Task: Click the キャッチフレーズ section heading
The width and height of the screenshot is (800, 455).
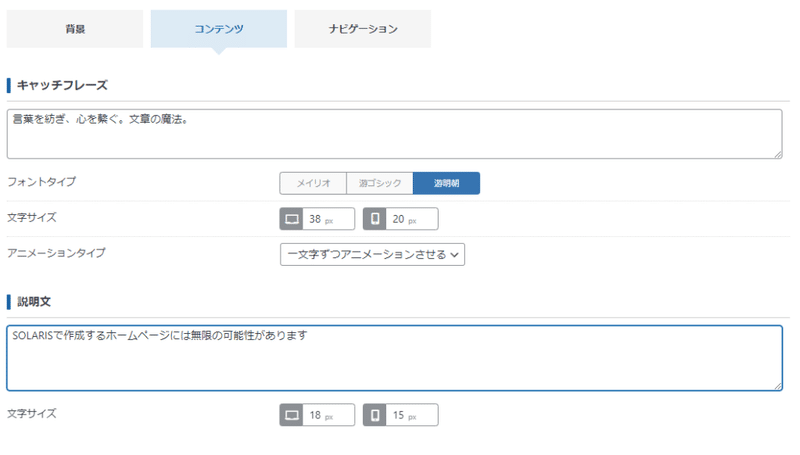Action: pos(62,85)
